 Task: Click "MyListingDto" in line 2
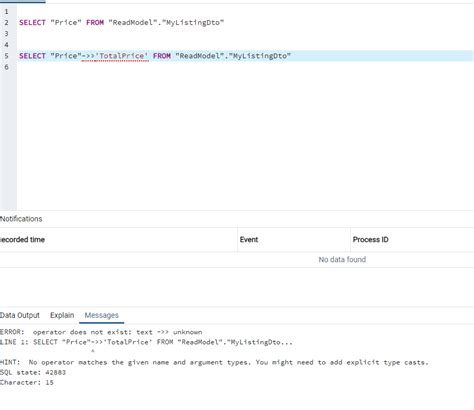pyautogui.click(x=193, y=23)
